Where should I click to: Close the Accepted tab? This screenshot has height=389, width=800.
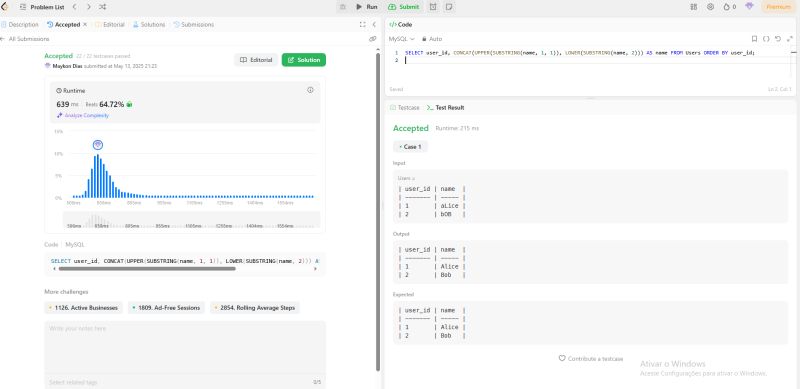pos(85,25)
